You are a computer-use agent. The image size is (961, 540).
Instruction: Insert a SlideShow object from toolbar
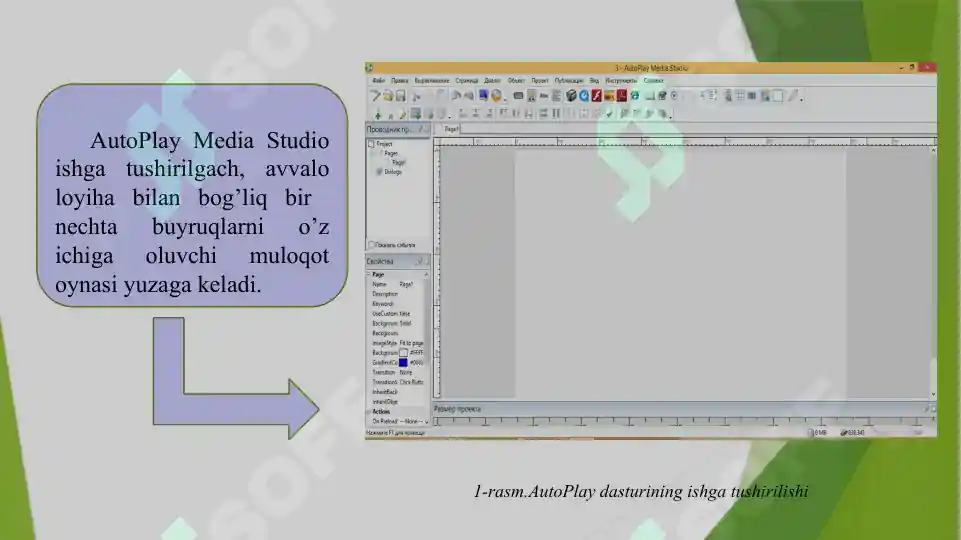609,96
